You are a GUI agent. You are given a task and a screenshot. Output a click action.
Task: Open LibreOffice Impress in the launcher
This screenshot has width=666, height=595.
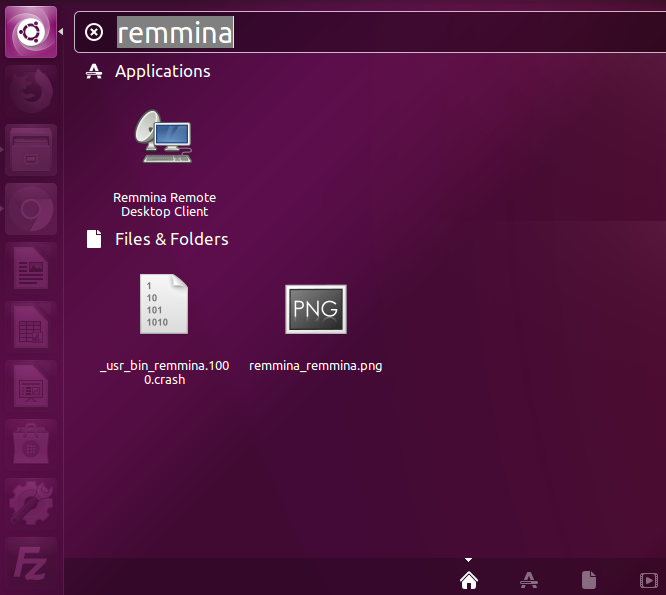(x=31, y=386)
